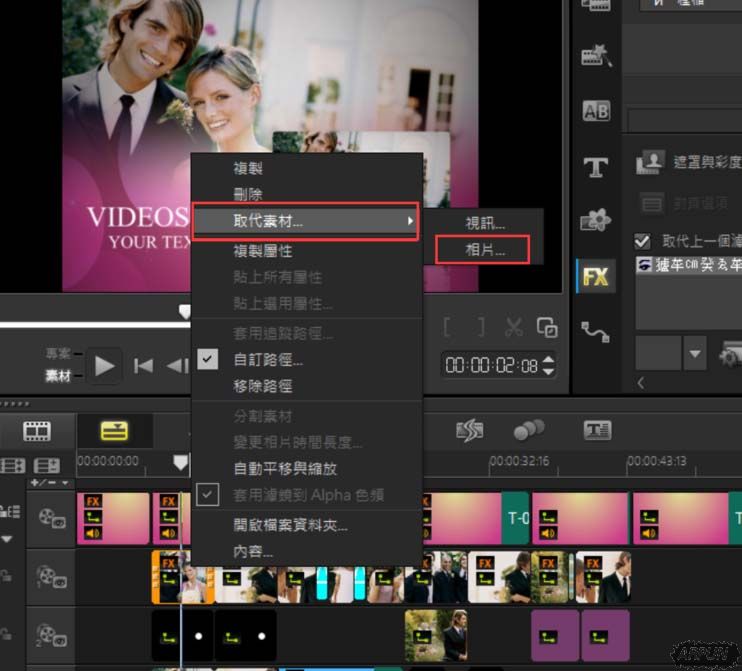Viewport: 742px width, 671px height.
Task: Adjust the timecode stepper arrows
Action: coord(548,366)
